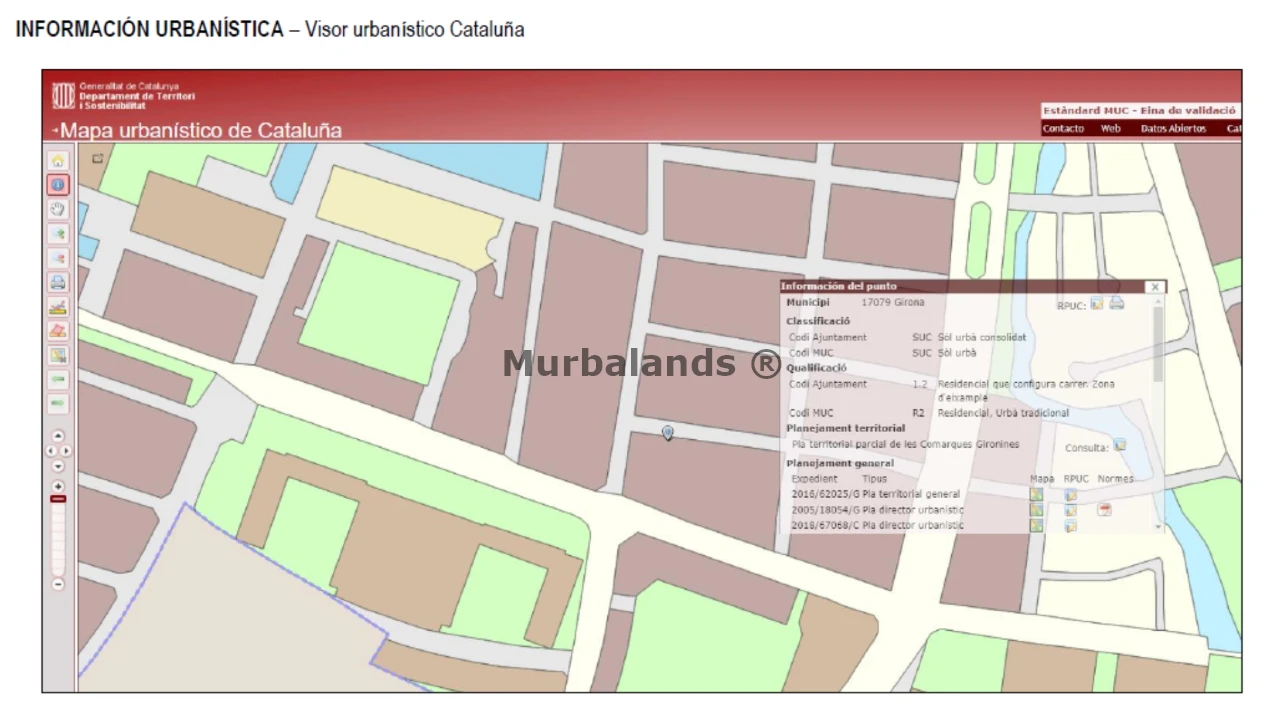
Task: Open the Web link in header
Action: click(1110, 129)
